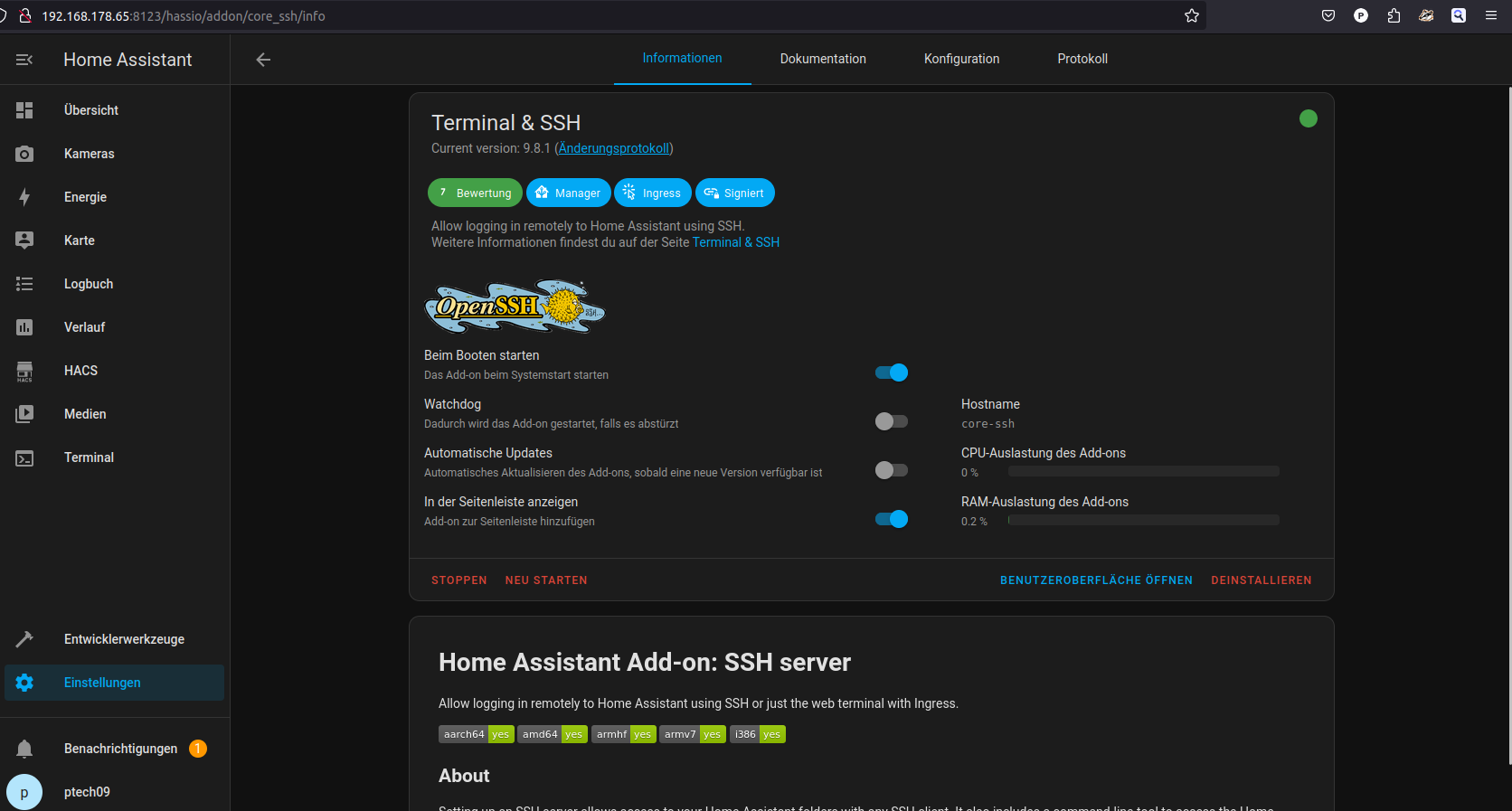Screen dimensions: 1512x811
Task: Bookmark this page with star icon
Action: tap(1192, 15)
